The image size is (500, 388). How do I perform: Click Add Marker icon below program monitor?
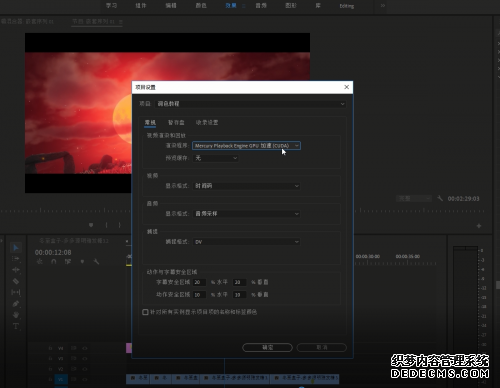91,225
